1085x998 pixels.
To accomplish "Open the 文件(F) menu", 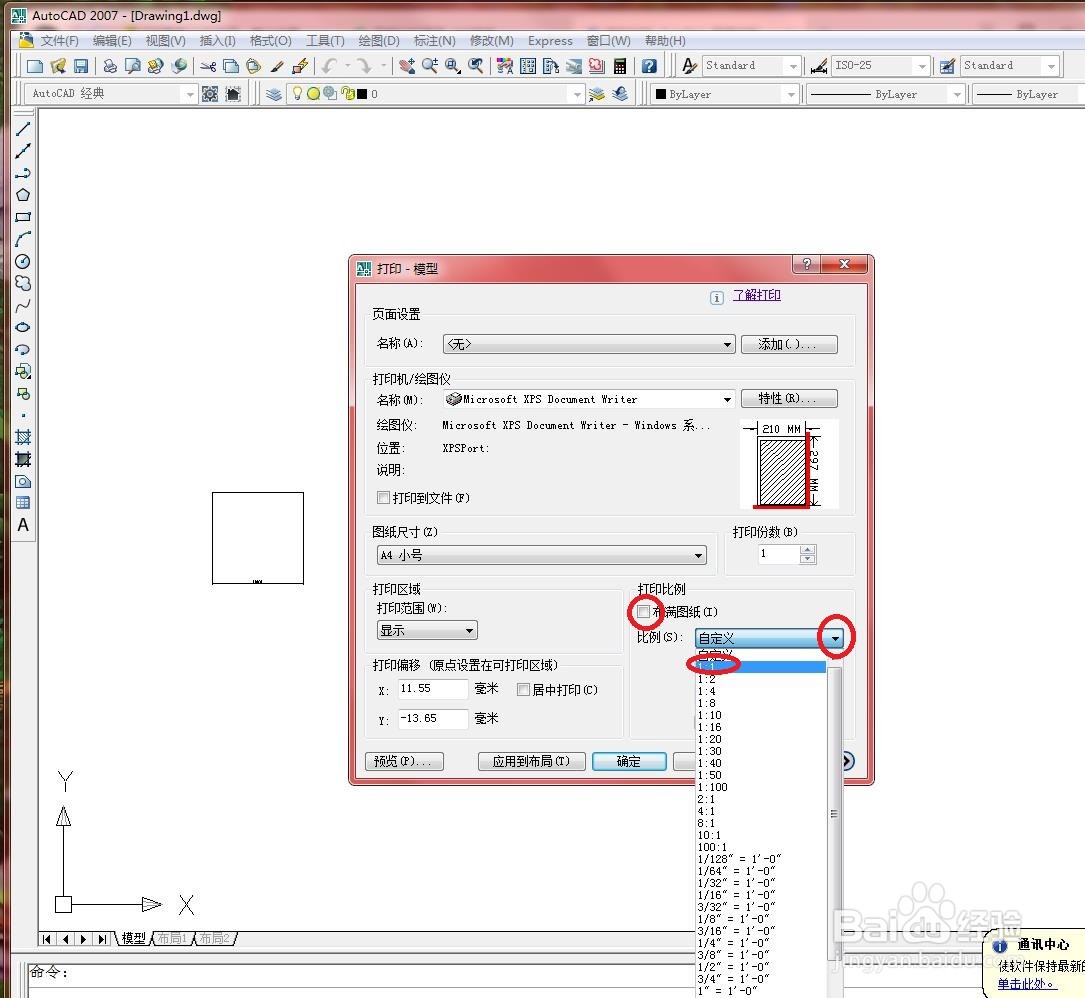I will [x=60, y=40].
